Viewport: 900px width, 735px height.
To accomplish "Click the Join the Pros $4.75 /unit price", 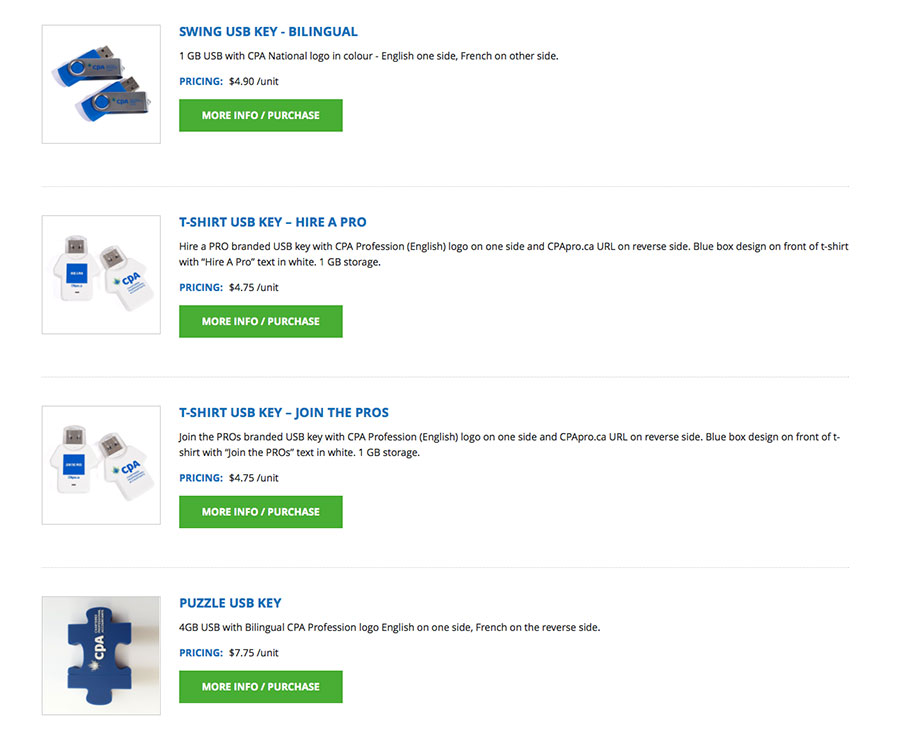I will click(254, 478).
